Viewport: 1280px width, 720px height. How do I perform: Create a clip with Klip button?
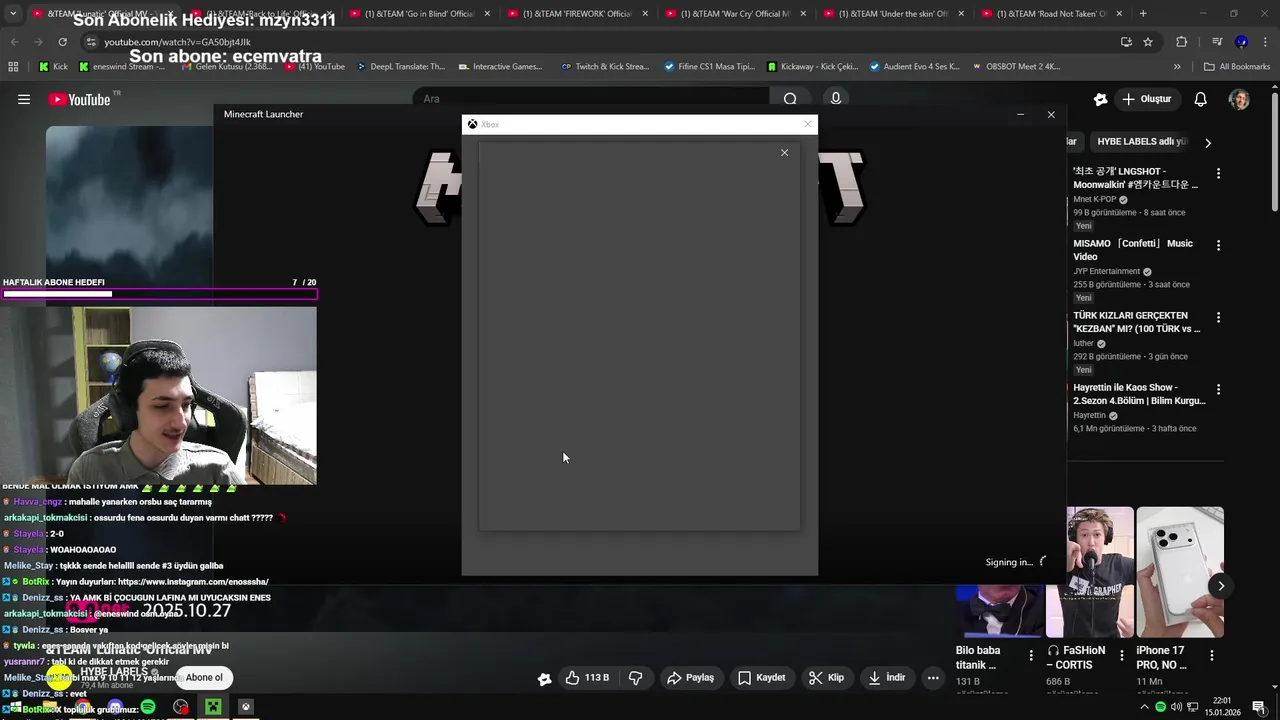[826, 678]
